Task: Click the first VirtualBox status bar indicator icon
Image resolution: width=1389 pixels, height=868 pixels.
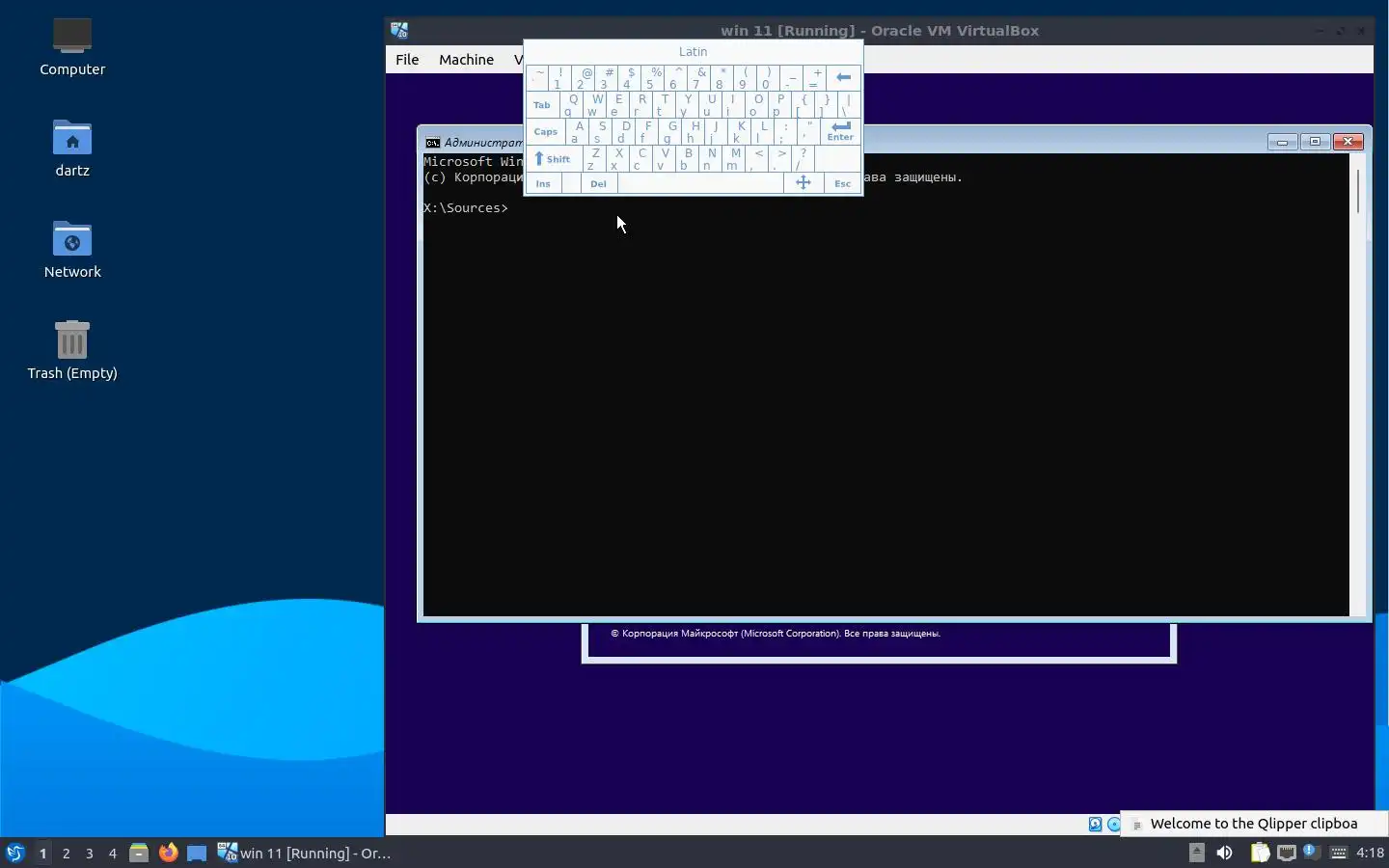Action: pos(1095,825)
